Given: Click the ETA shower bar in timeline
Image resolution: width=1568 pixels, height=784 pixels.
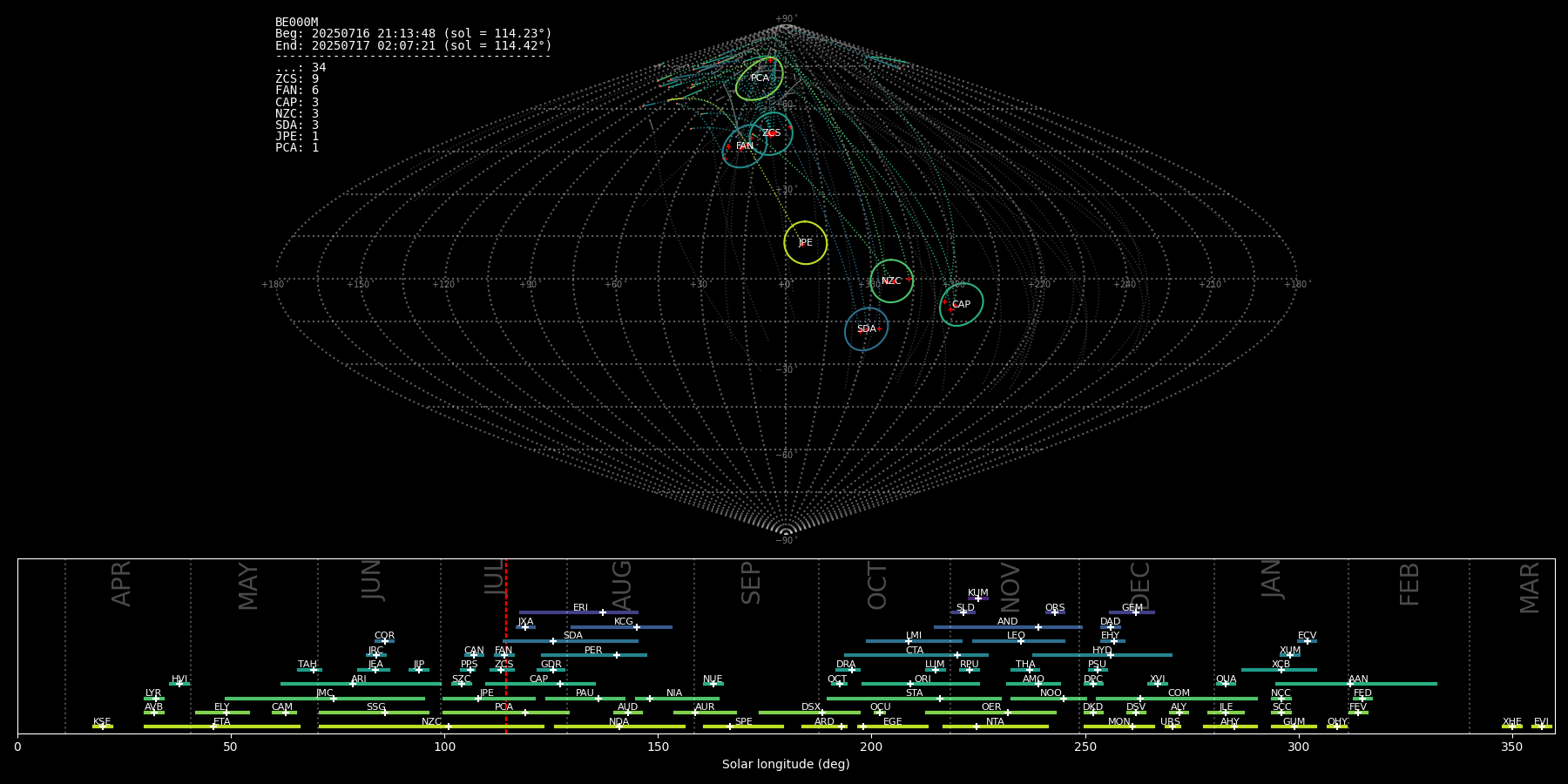Looking at the screenshot, I should coord(222,727).
